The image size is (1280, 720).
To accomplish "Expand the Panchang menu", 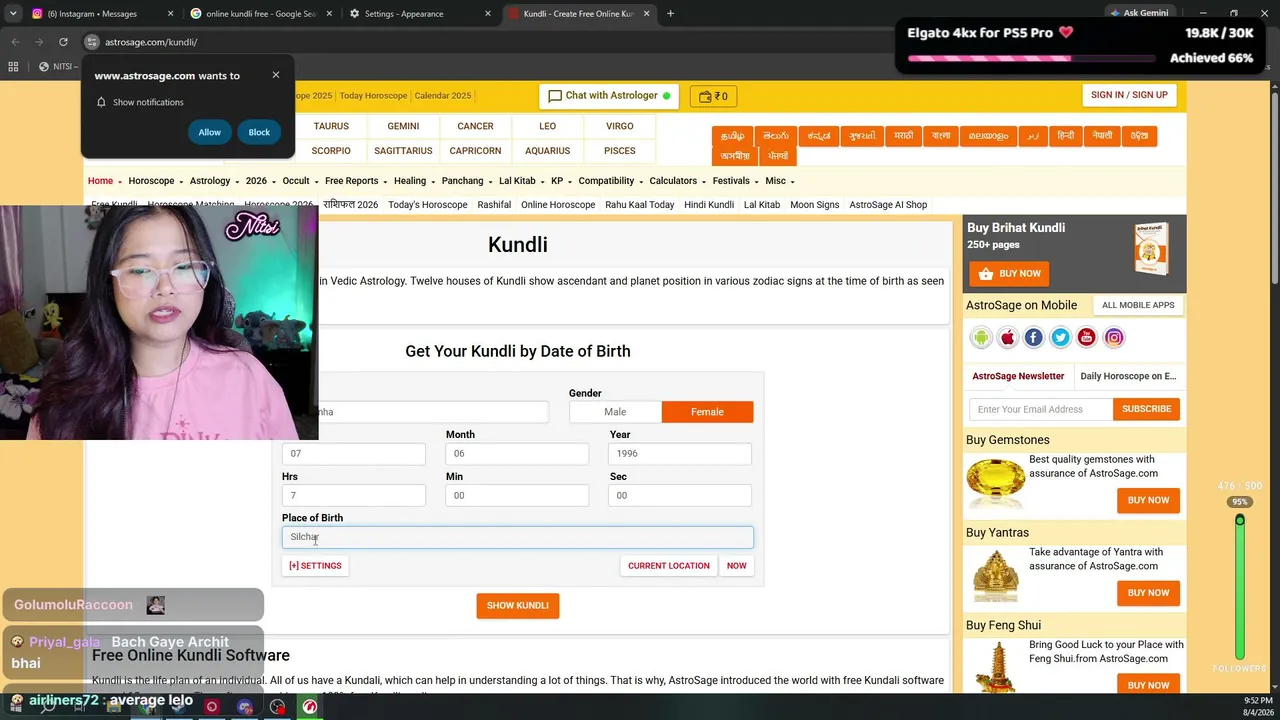I will (467, 181).
